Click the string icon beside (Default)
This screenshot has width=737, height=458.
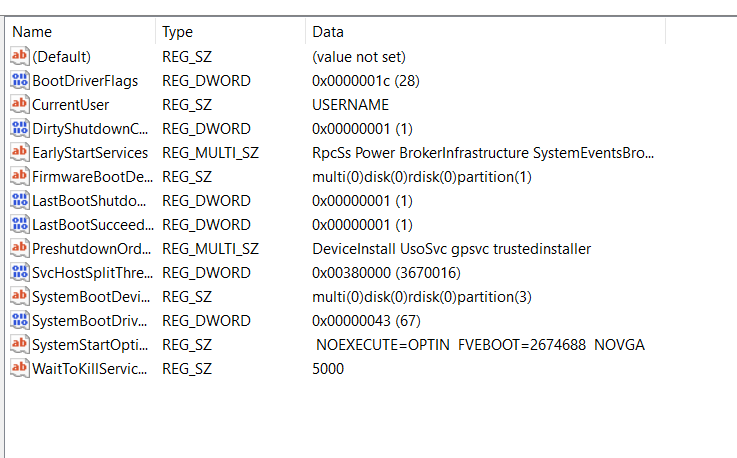click(19, 57)
